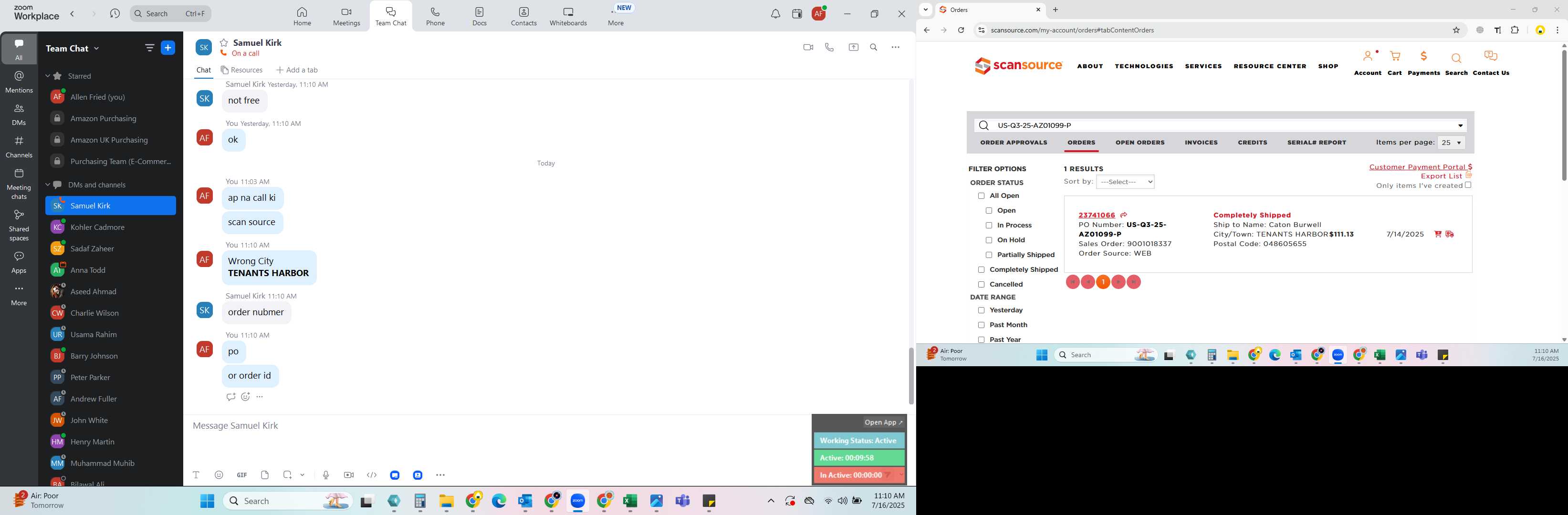This screenshot has width=1568, height=515.
Task: Toggle the star beside Samuel Kirk's name
Action: [224, 42]
